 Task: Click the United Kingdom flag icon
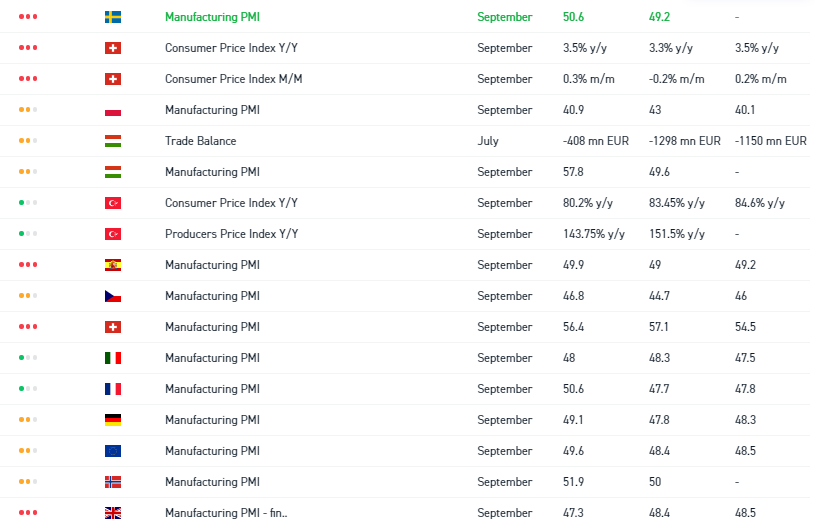(113, 513)
